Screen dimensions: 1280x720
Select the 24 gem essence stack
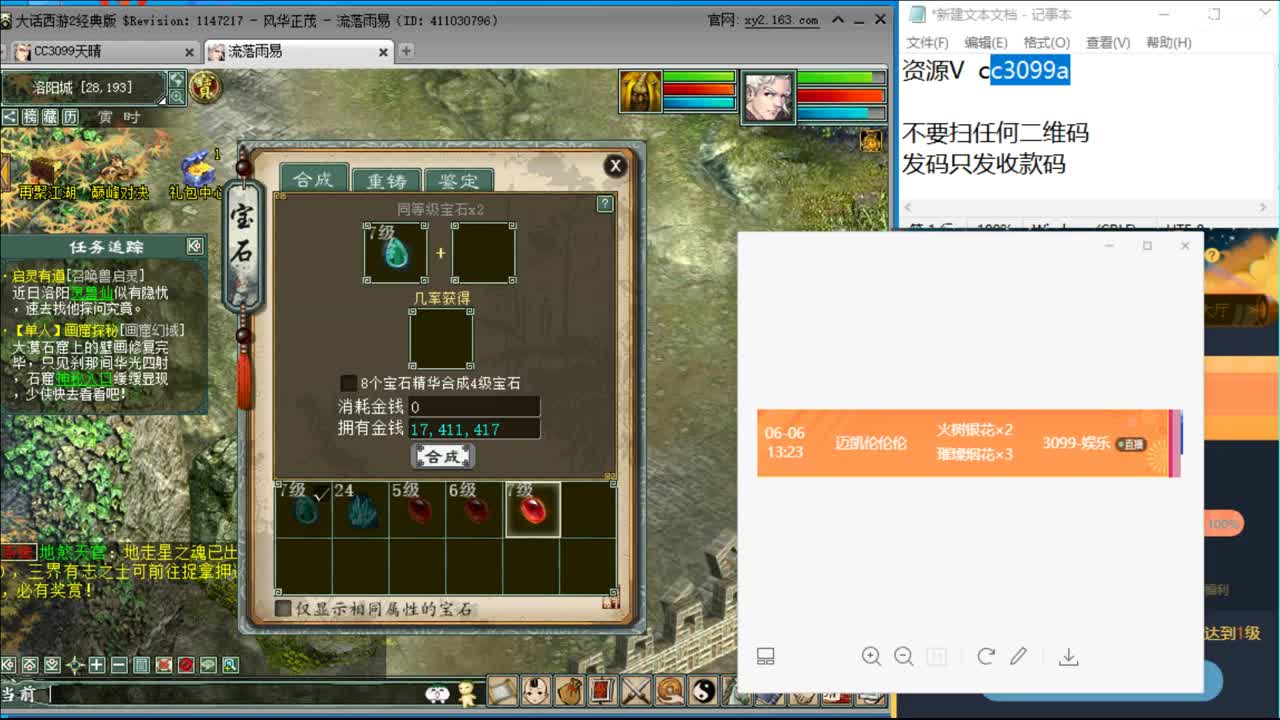(361, 509)
